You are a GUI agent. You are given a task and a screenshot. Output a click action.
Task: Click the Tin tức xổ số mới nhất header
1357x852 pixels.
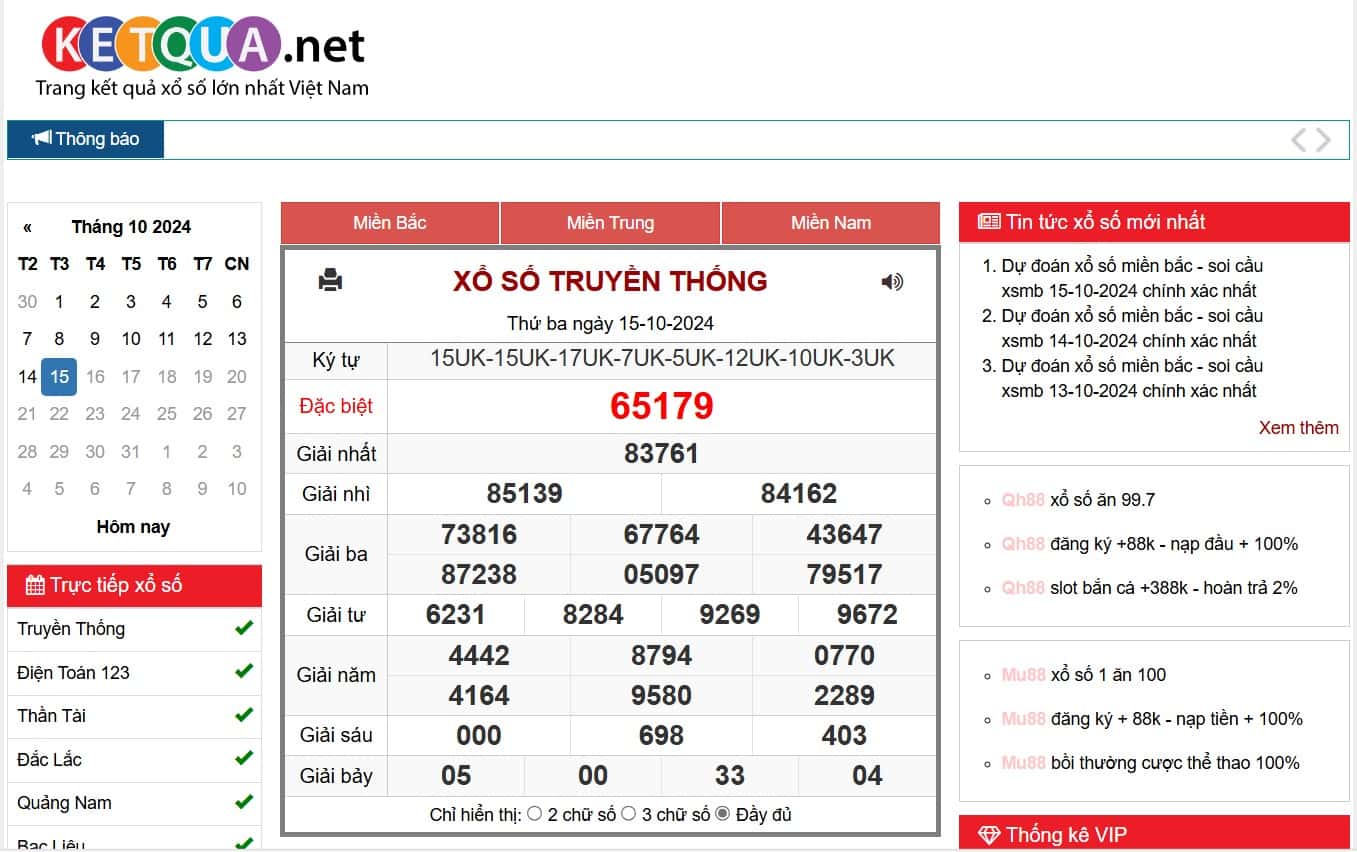point(1154,222)
